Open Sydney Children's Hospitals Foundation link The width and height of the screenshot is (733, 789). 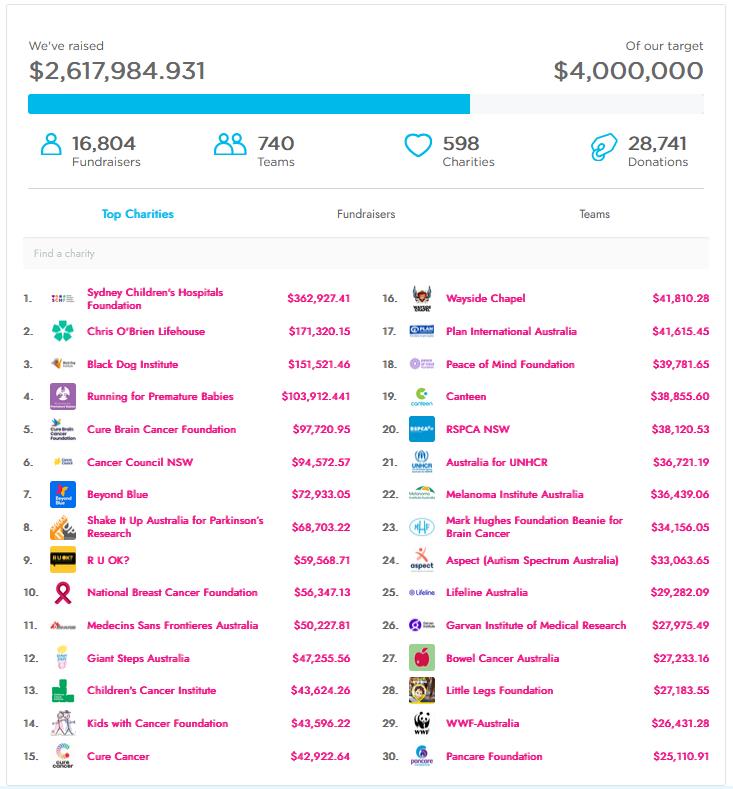(x=155, y=299)
